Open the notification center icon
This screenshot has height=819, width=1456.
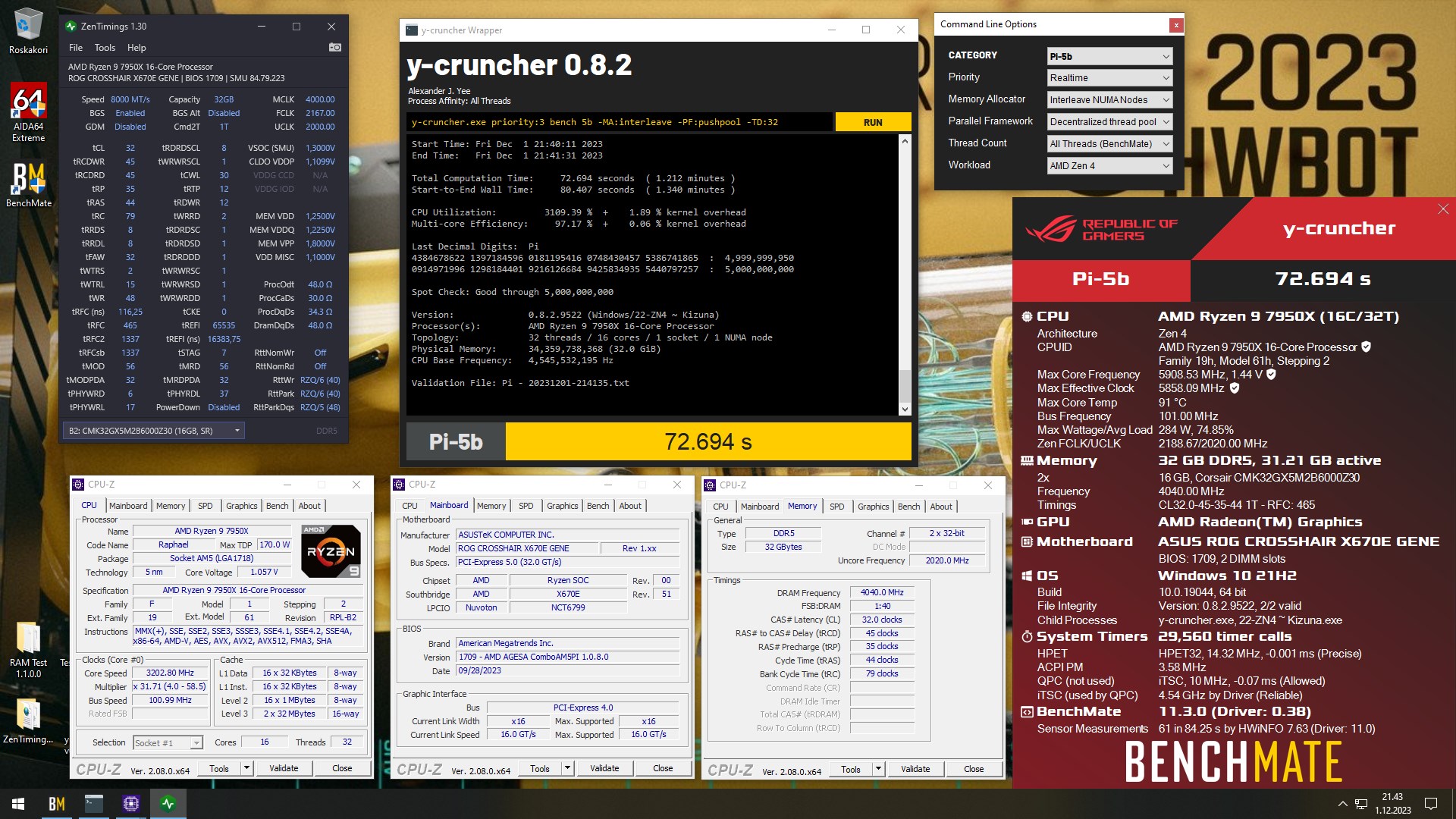click(1431, 804)
